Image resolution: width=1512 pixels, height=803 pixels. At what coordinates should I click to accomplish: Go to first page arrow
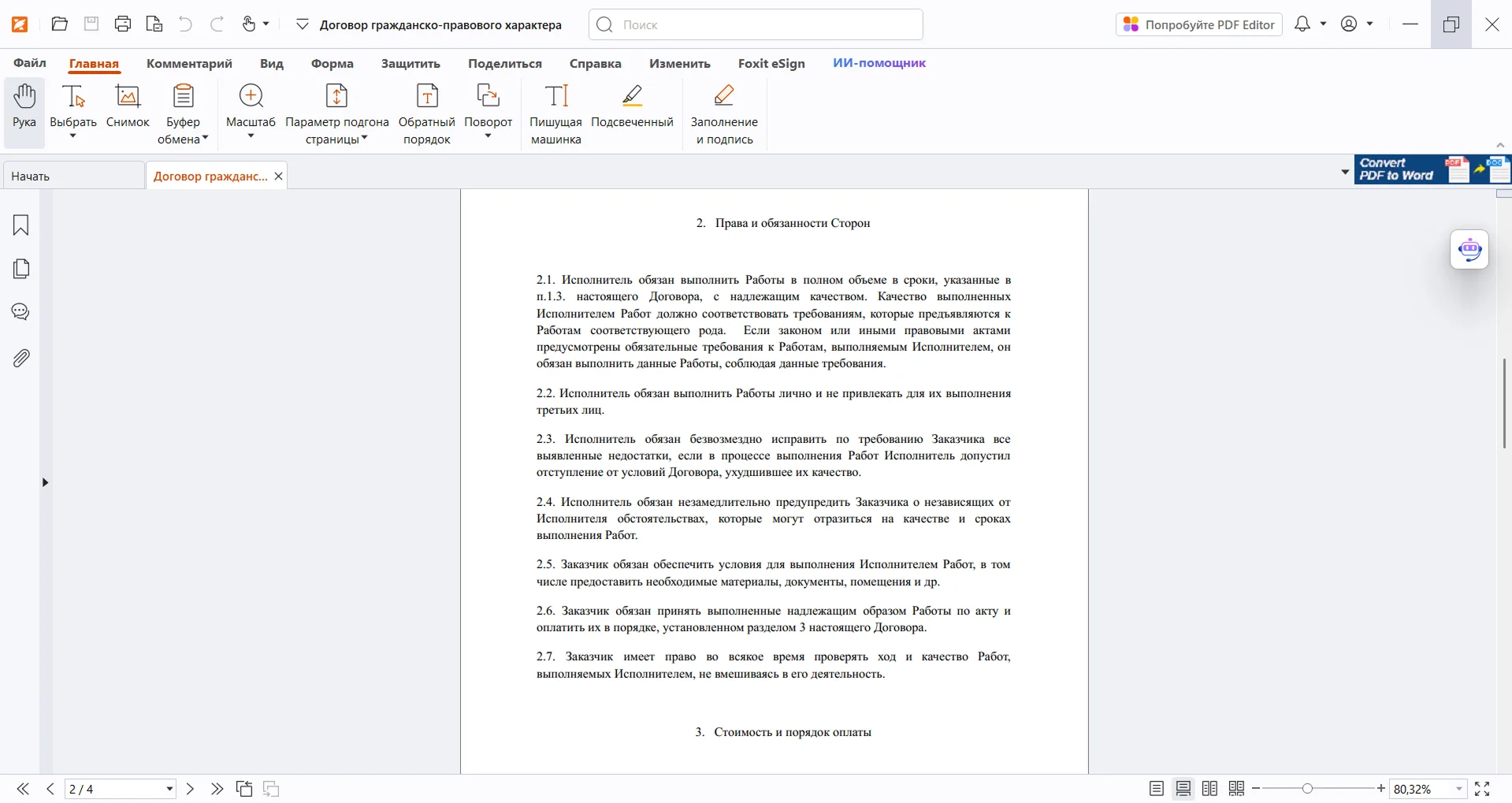pyautogui.click(x=23, y=789)
